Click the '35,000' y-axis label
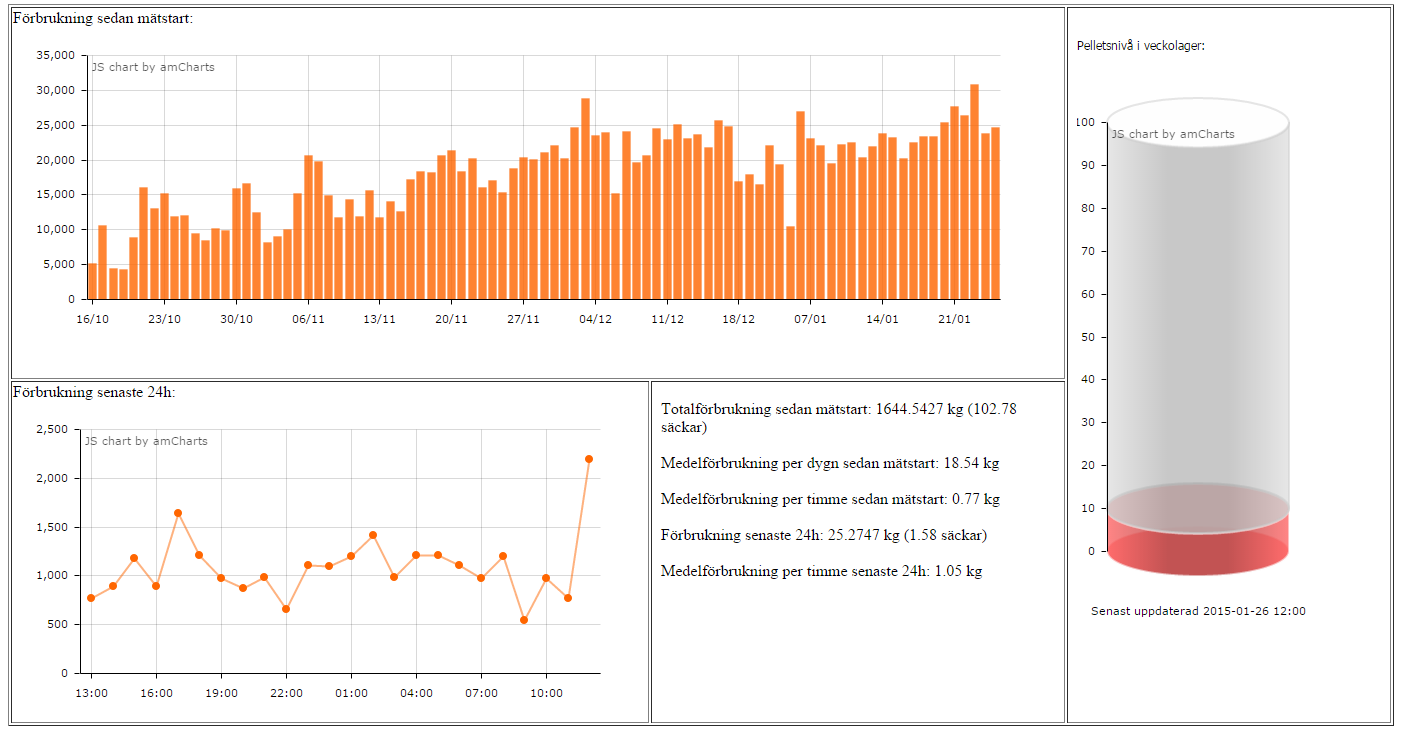The height and width of the screenshot is (732, 1404). 55,56
